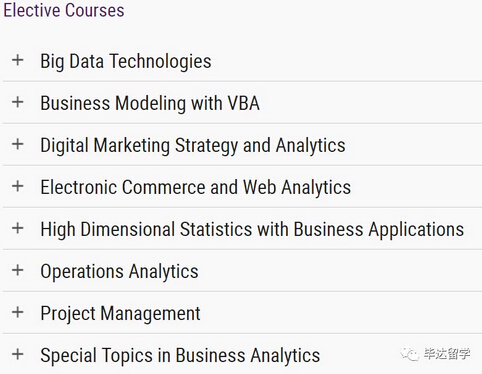Expand Special Topics in Business Analytics title
Screen dimensions: 482x374
tap(180, 356)
